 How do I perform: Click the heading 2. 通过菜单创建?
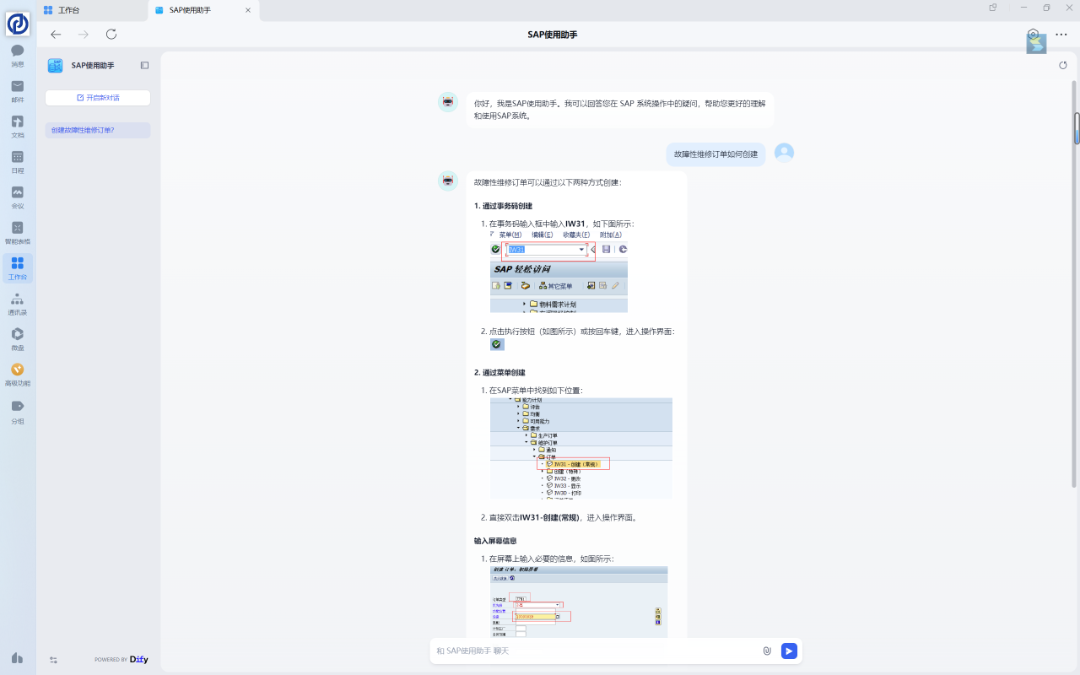click(x=499, y=373)
